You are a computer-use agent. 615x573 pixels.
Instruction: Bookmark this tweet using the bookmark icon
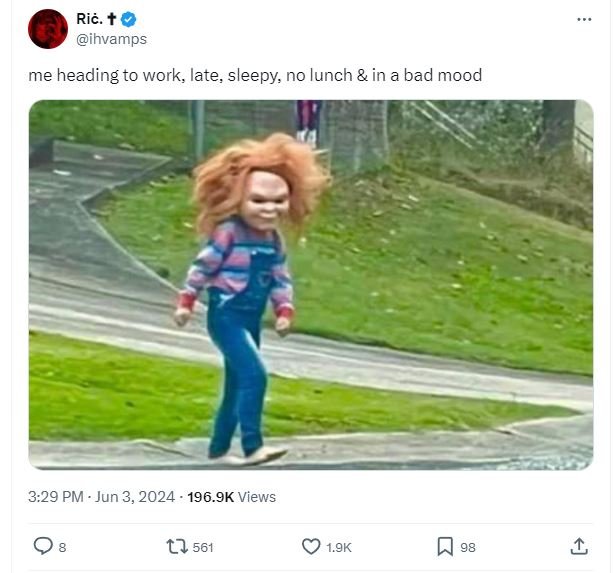click(444, 546)
